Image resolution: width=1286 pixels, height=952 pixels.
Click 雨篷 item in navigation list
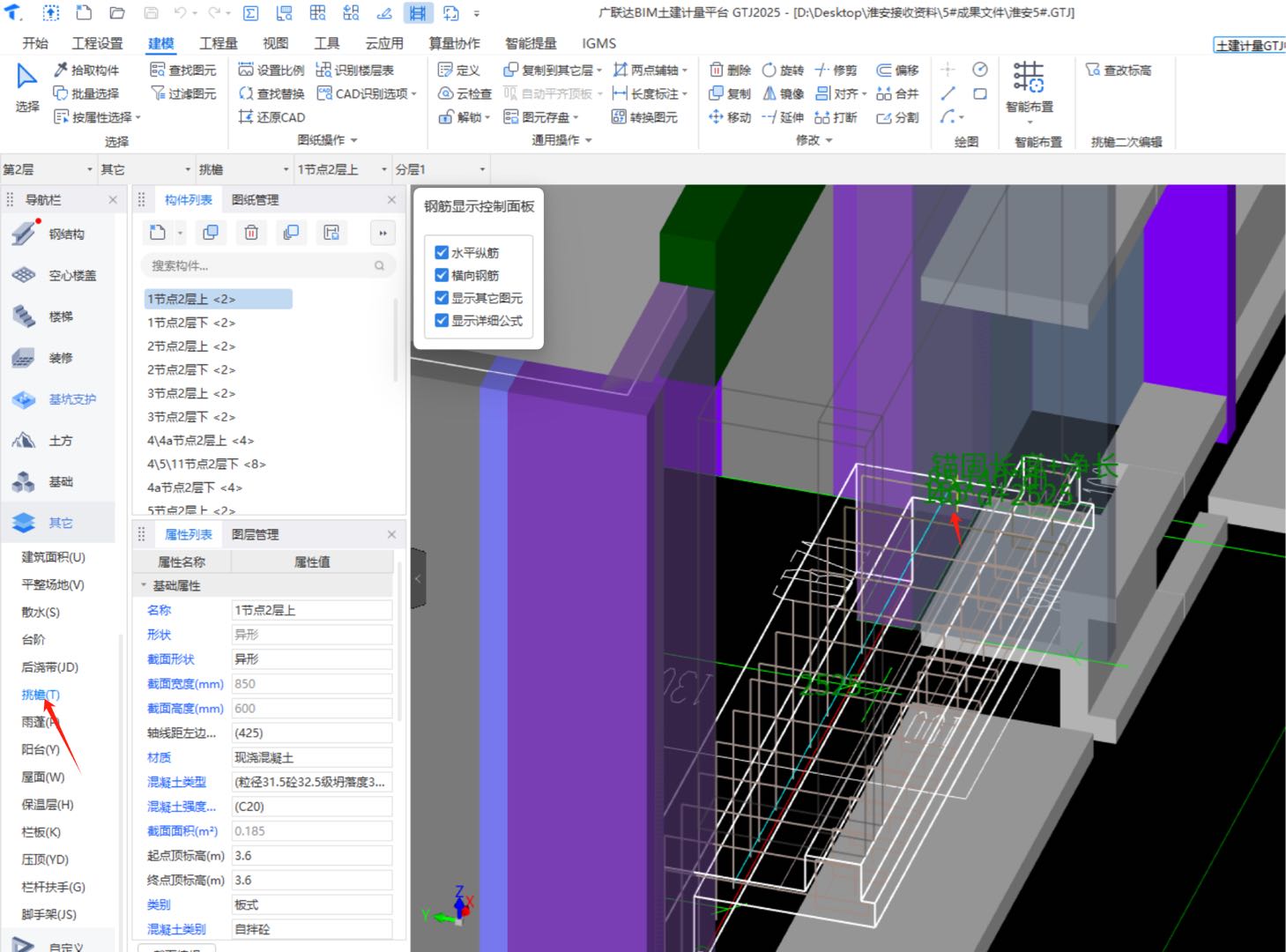click(x=40, y=722)
